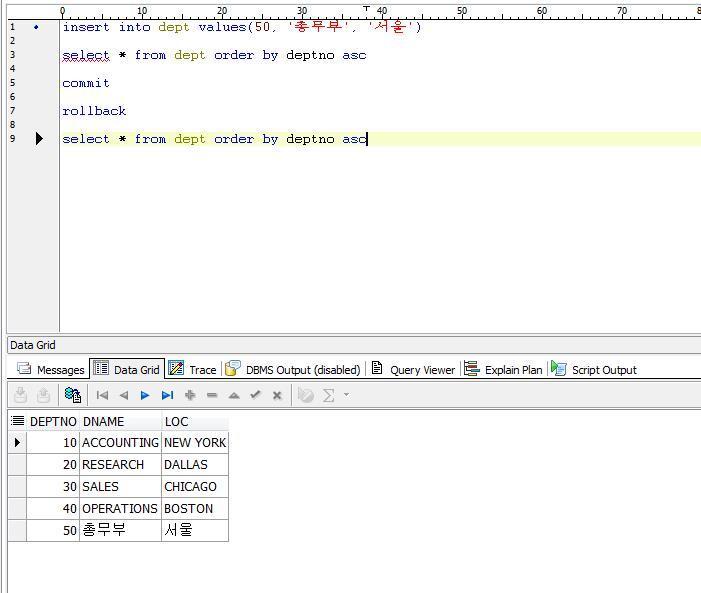
Task: Click the edit record triangle icon
Action: tap(234, 395)
